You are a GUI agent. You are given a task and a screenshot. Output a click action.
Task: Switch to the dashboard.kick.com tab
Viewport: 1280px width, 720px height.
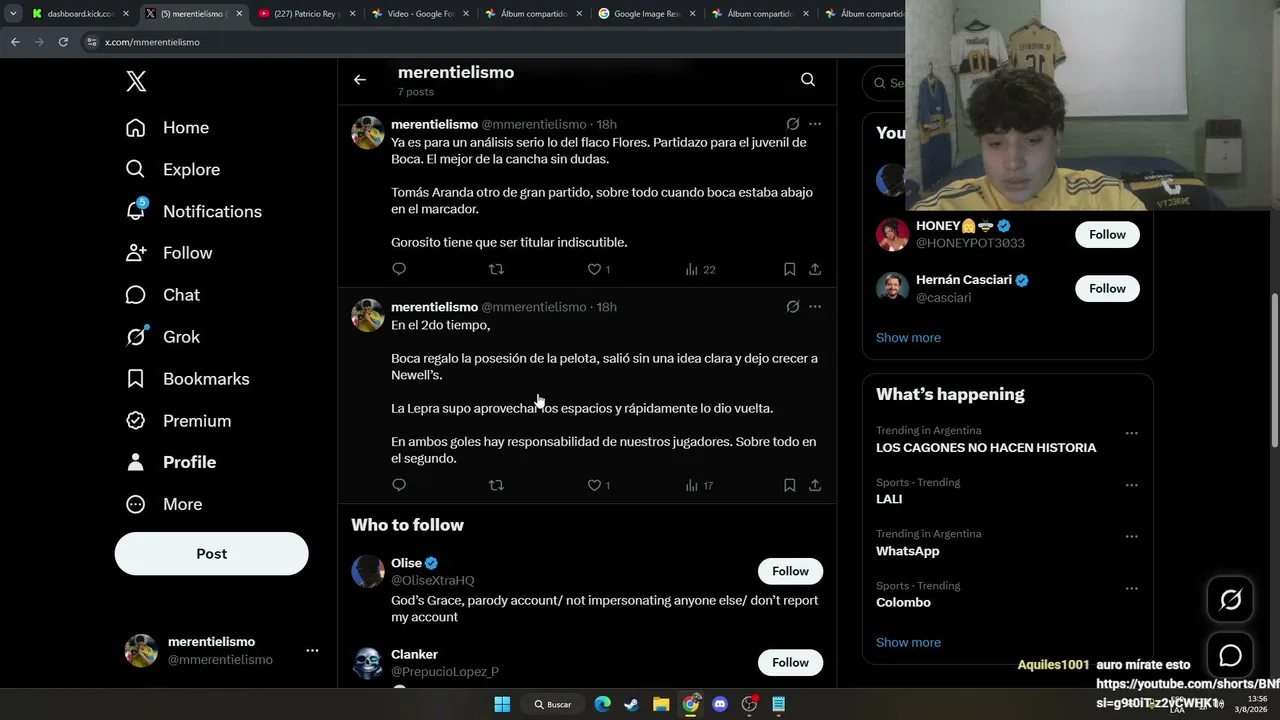click(x=80, y=14)
